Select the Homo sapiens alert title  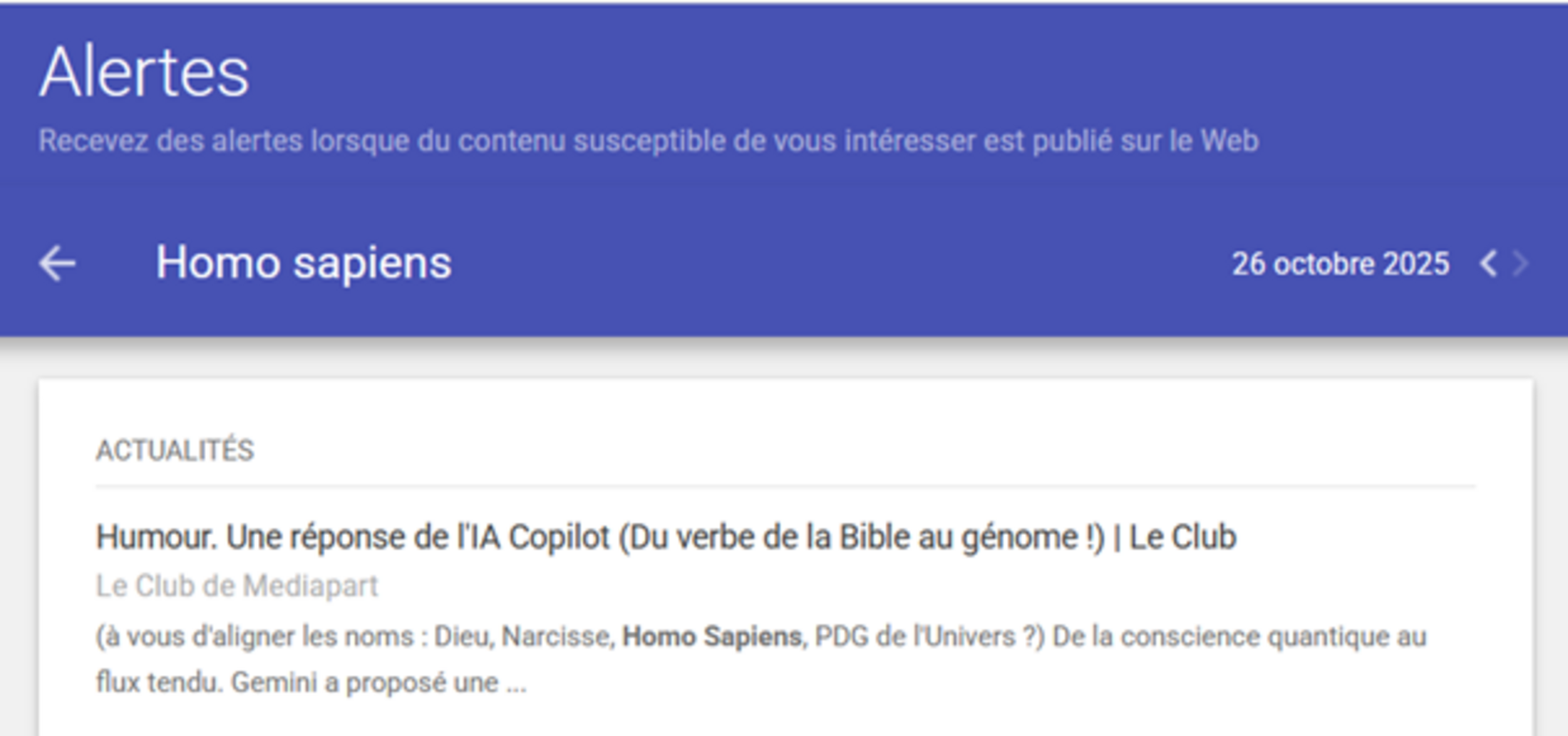[304, 263]
